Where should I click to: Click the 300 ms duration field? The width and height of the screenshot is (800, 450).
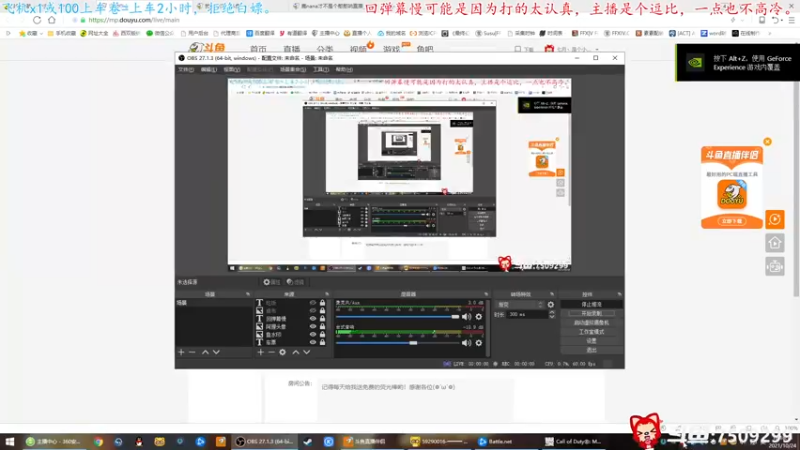[x=527, y=315]
